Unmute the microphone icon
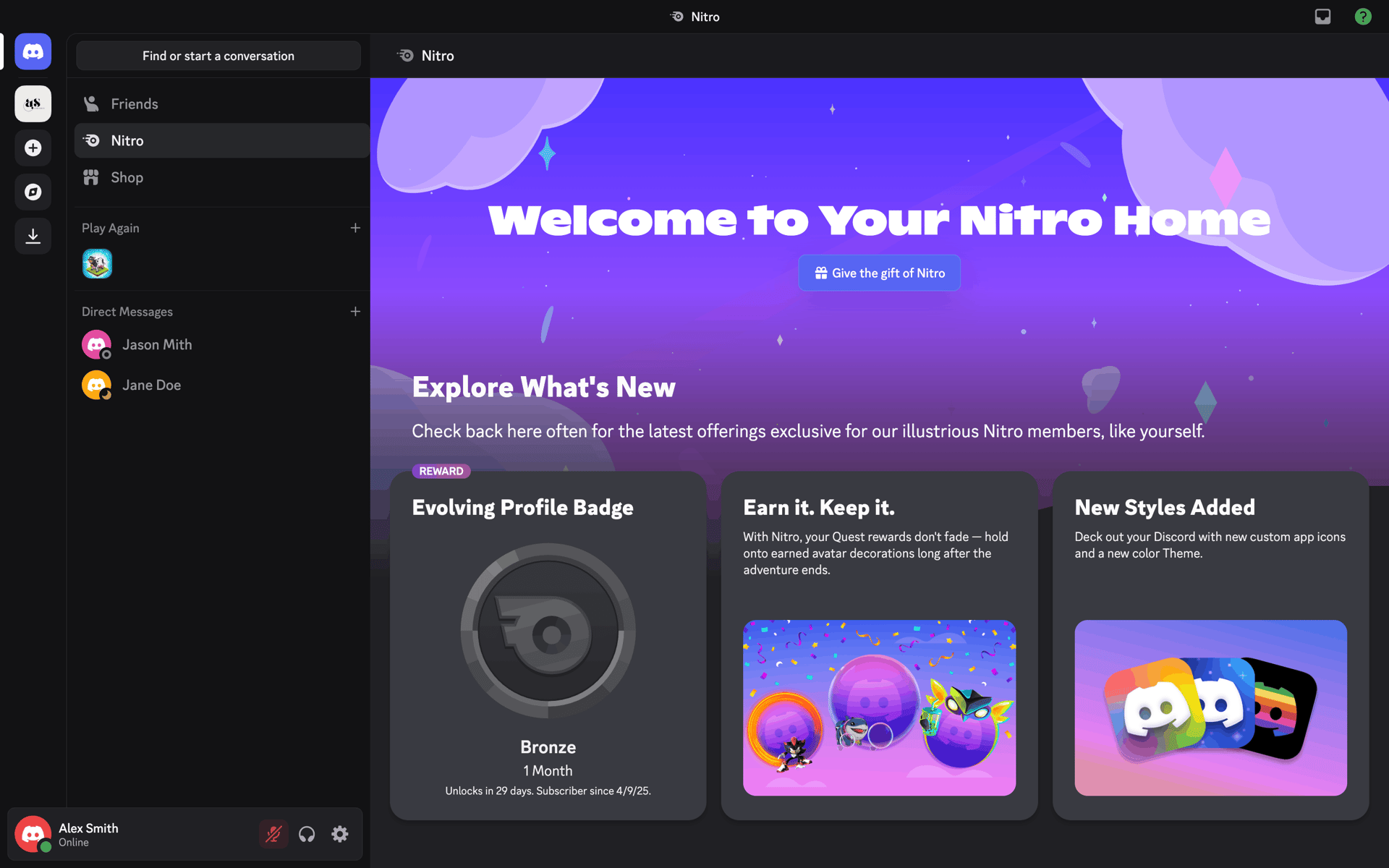 [273, 834]
